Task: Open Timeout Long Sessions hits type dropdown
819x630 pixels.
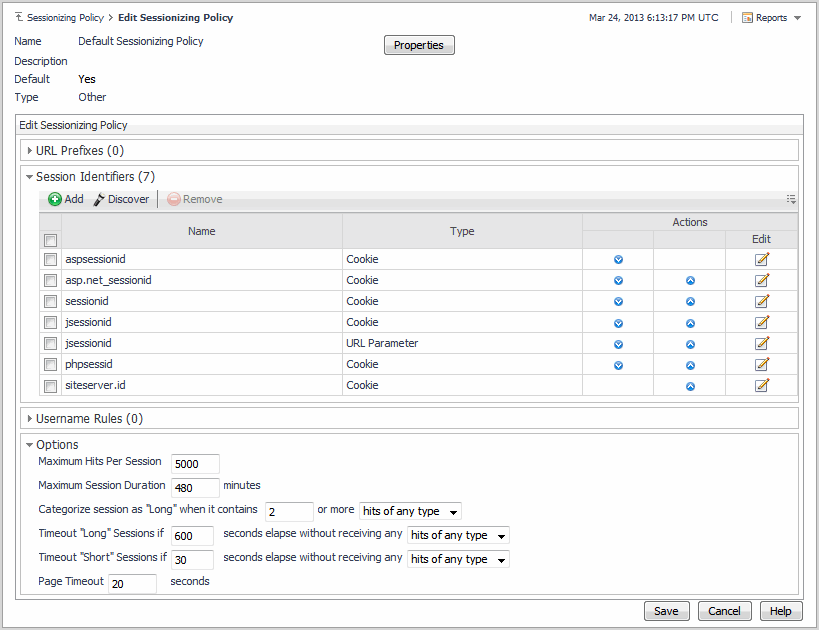Action: coord(458,535)
